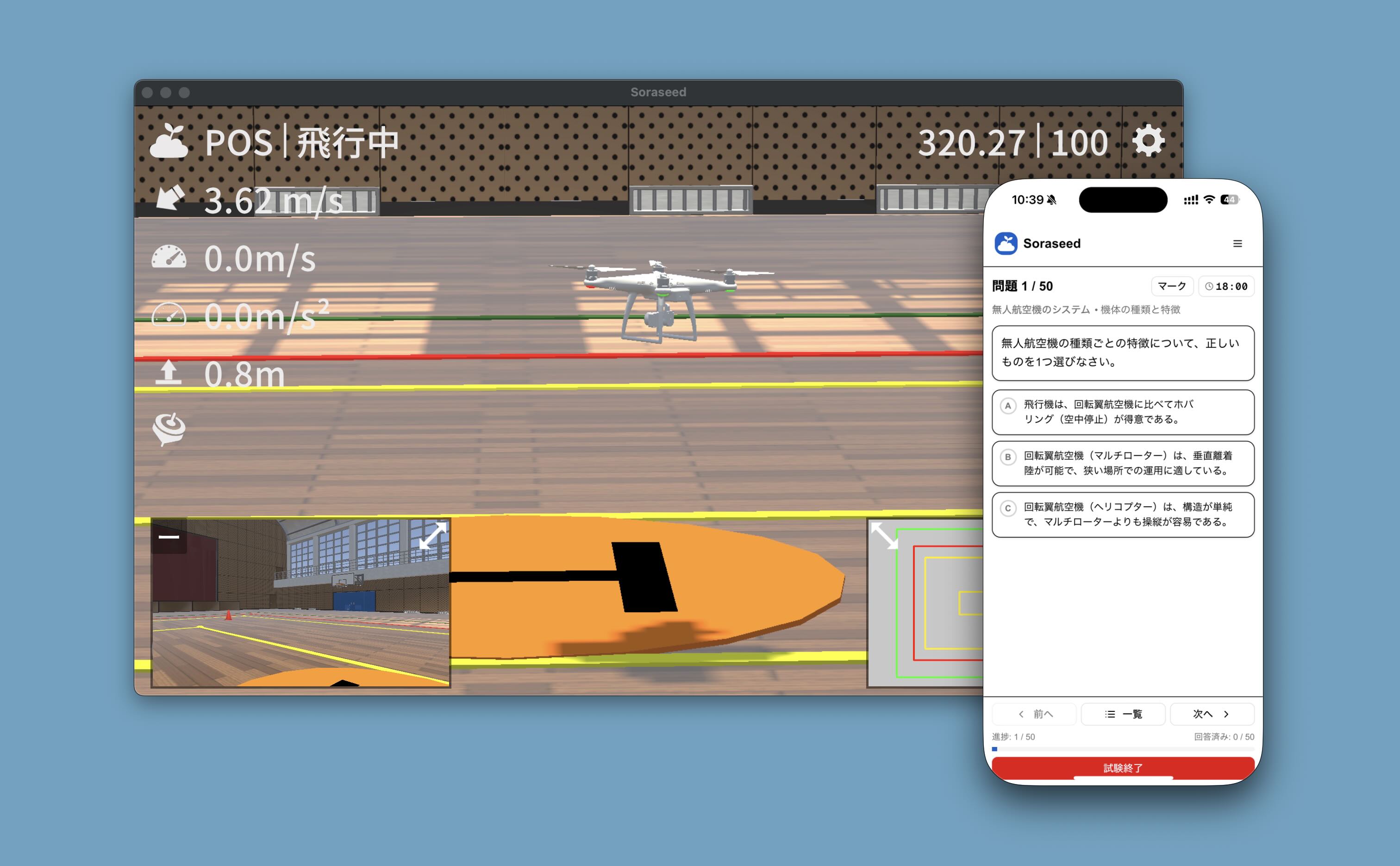Image resolution: width=1400 pixels, height=866 pixels.
Task: Open the hamburger menu in the phone app
Action: tap(1237, 244)
